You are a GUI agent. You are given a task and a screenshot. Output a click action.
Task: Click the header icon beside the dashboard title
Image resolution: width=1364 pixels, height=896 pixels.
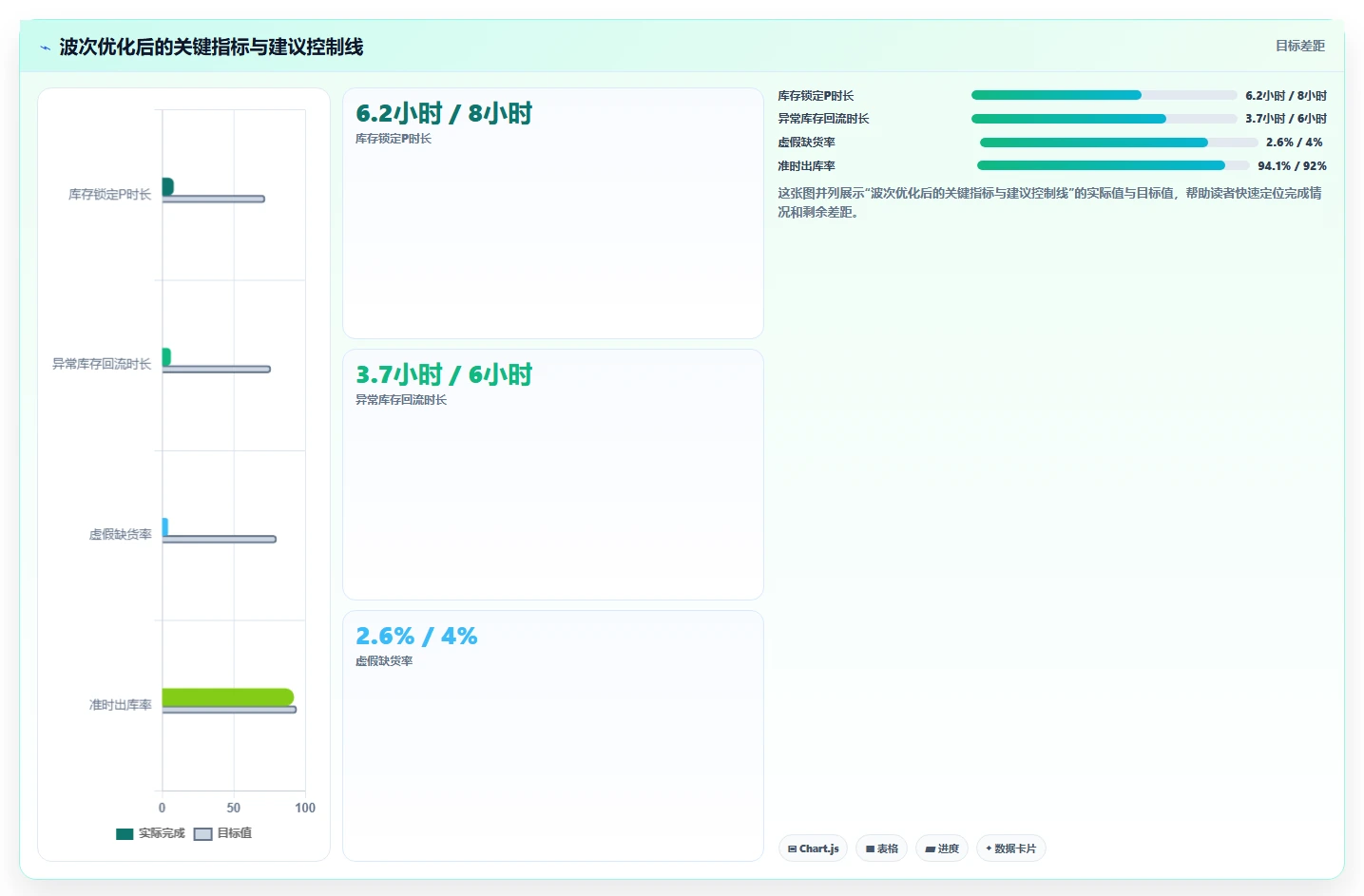pos(45,48)
